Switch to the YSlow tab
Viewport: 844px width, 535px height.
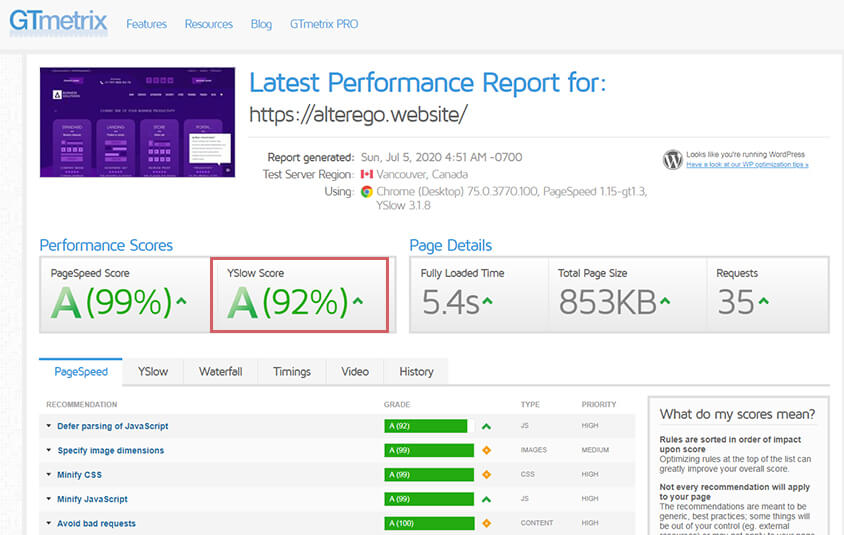(153, 372)
